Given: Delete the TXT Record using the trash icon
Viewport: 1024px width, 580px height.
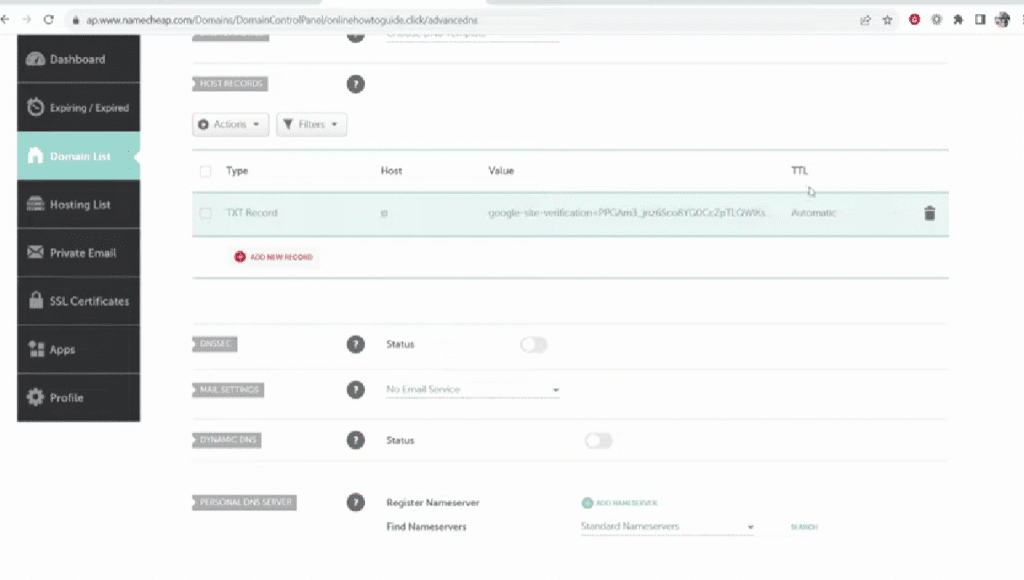Looking at the screenshot, I should click(x=929, y=213).
